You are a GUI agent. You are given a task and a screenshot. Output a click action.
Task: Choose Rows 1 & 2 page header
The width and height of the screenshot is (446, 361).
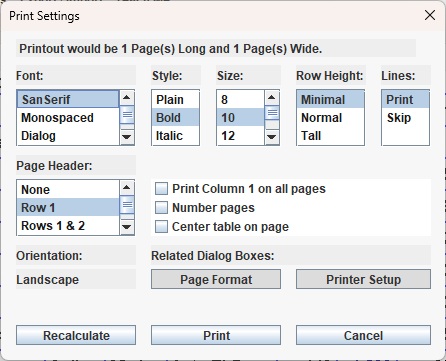(68, 226)
